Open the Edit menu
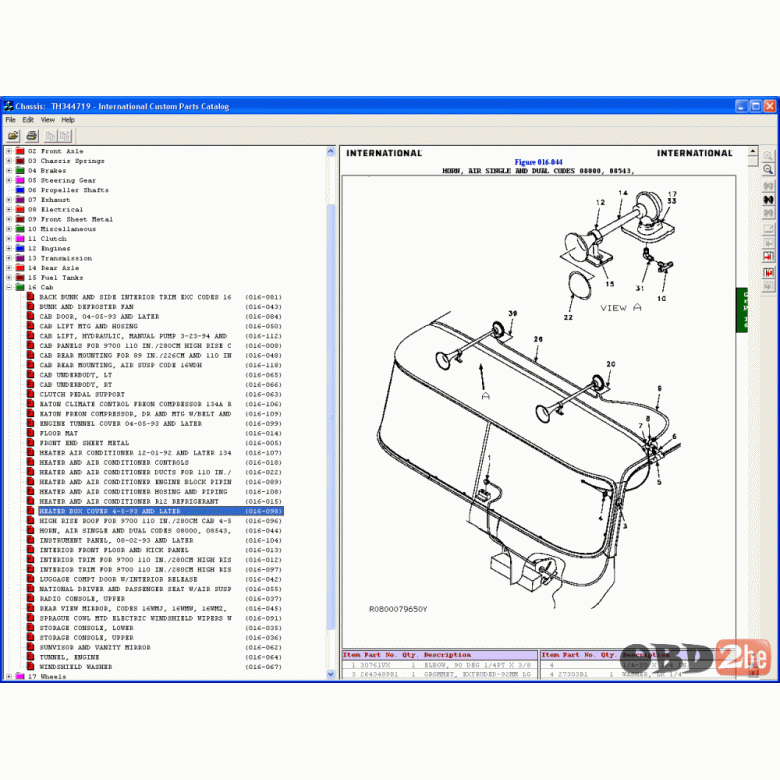 point(28,120)
